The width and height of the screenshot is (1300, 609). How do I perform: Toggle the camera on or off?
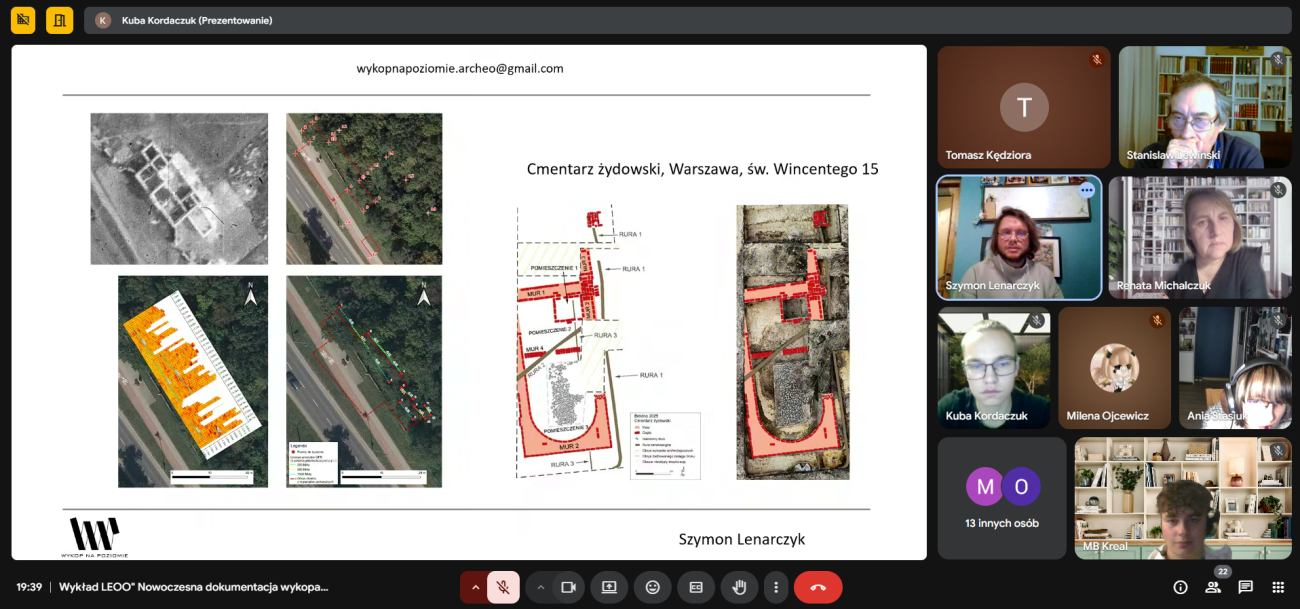tap(569, 587)
